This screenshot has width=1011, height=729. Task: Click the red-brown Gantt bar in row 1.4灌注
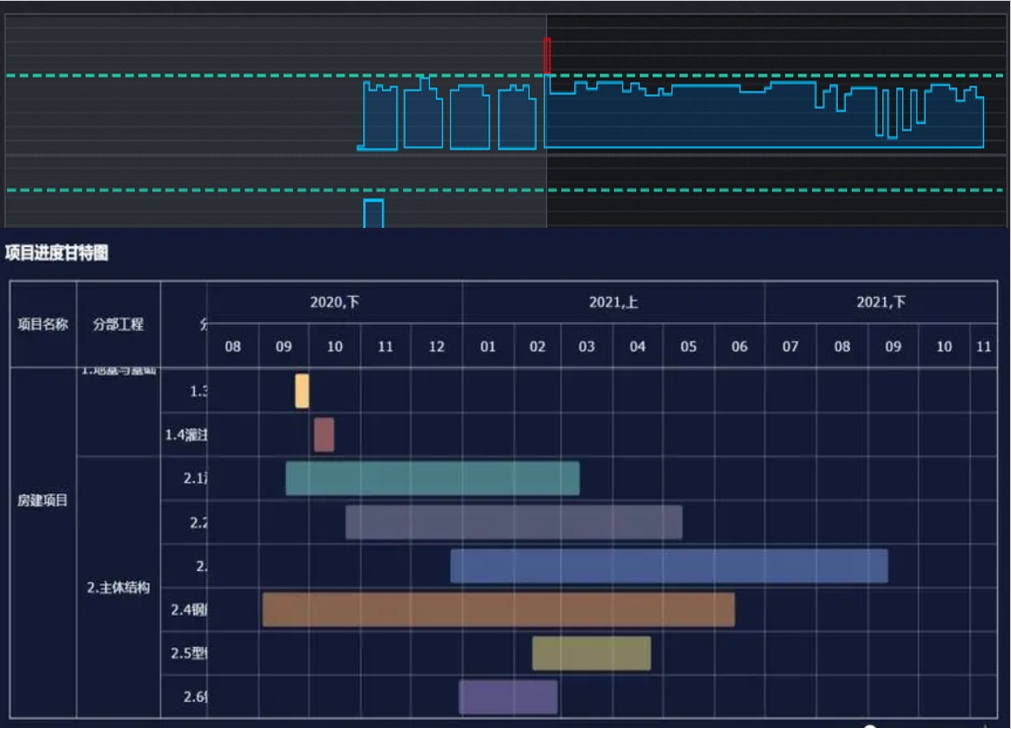pos(324,434)
